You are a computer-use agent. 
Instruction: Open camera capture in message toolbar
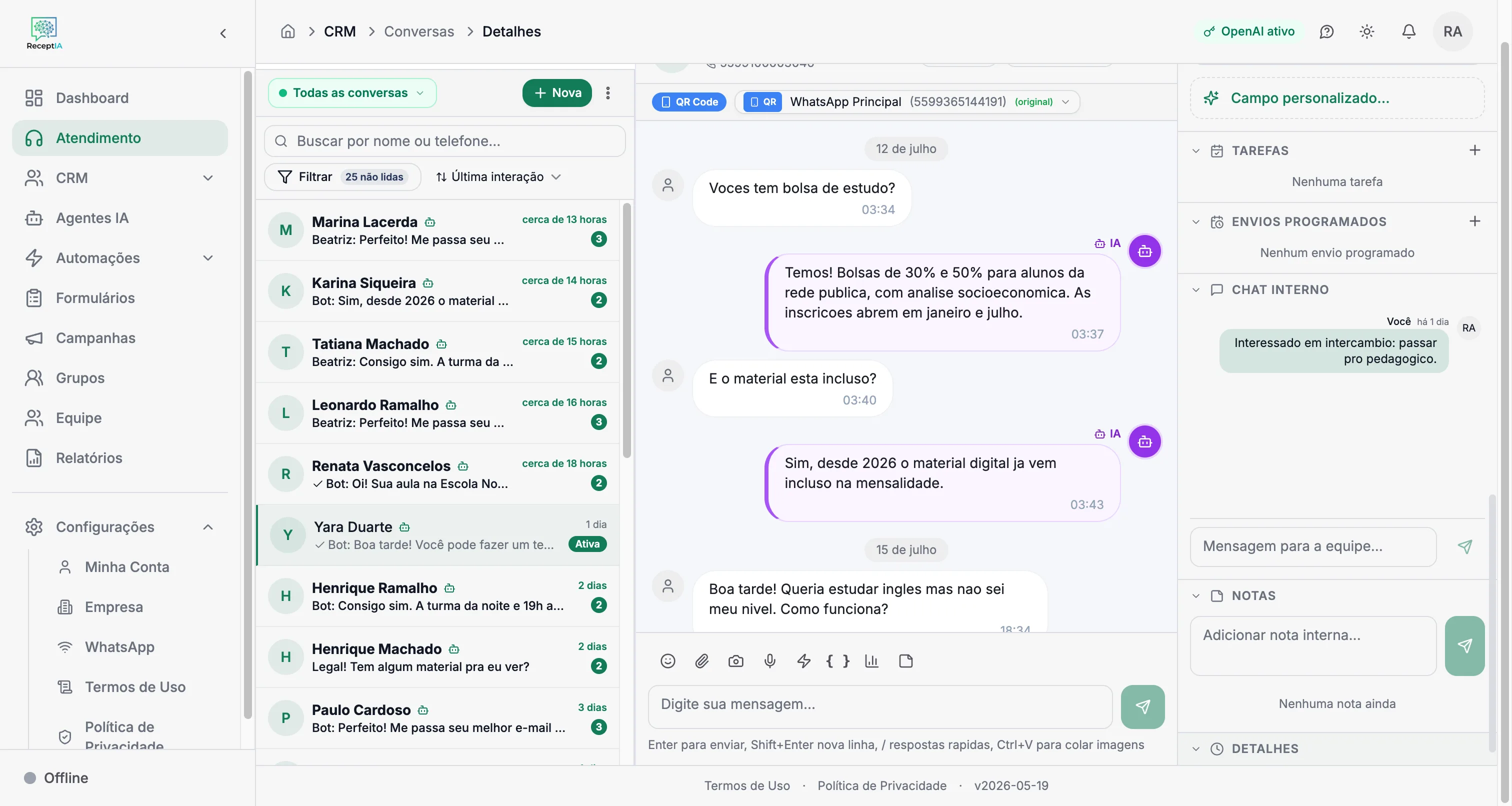coord(736,661)
